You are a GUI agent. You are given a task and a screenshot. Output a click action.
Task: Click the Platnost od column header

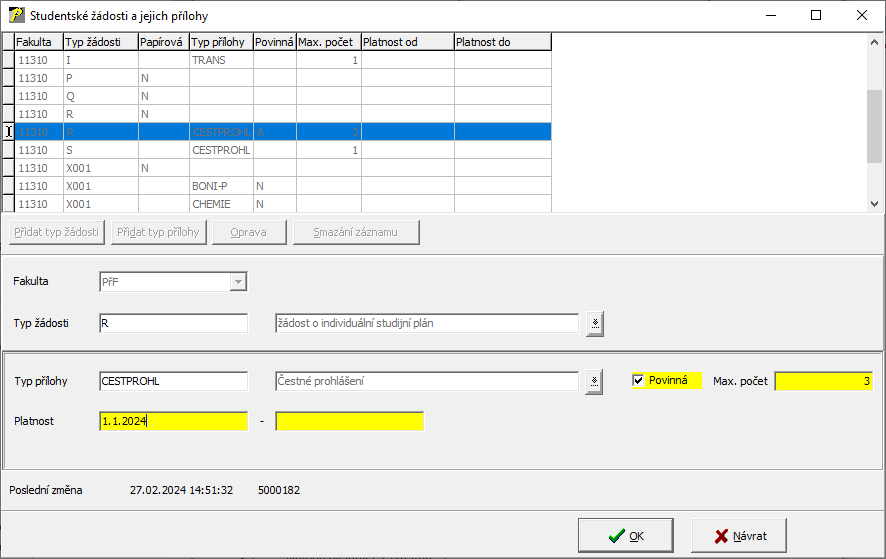(x=407, y=42)
